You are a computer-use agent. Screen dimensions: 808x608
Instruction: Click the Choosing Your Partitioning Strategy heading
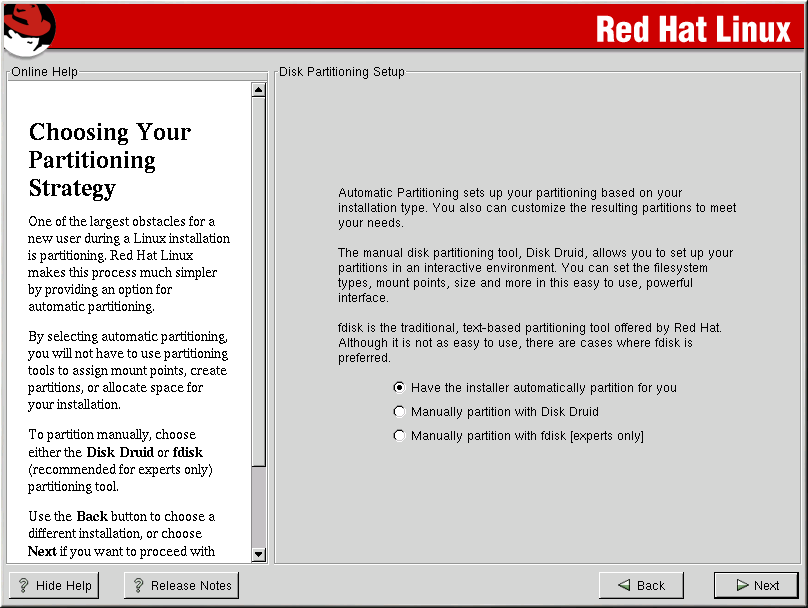pyautogui.click(x=109, y=160)
